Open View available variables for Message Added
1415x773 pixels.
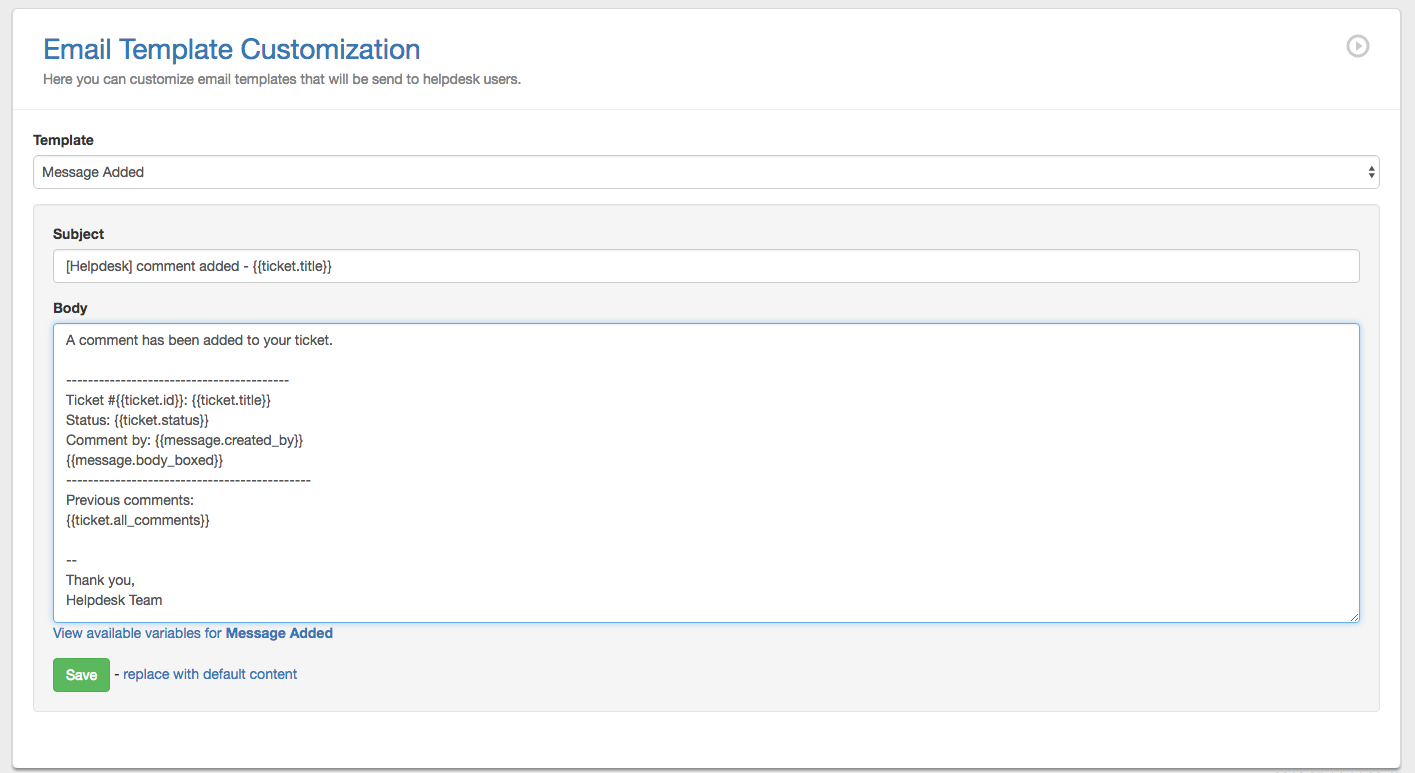pos(193,633)
